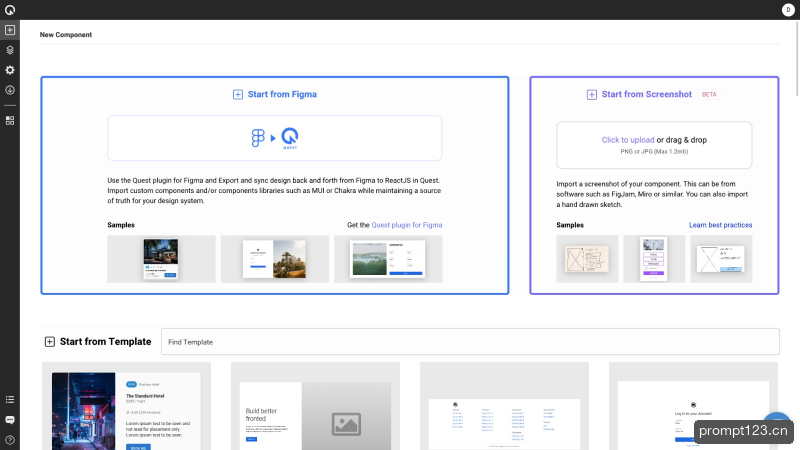Click the Start from Screenshot heading
This screenshot has height=450, width=800.
[646, 94]
